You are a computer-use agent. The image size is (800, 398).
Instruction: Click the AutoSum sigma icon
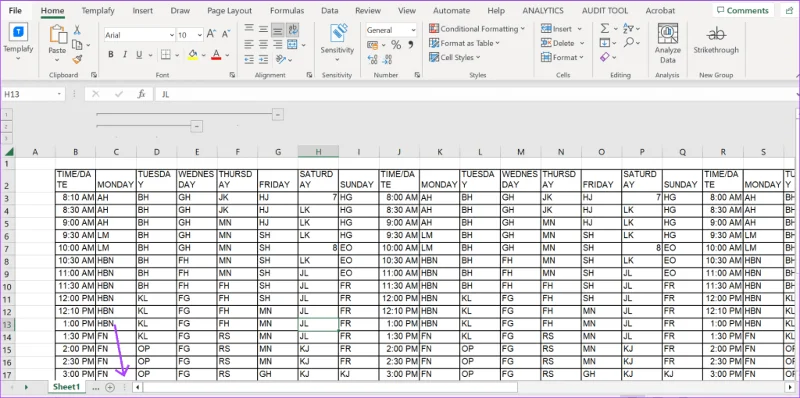(x=605, y=29)
